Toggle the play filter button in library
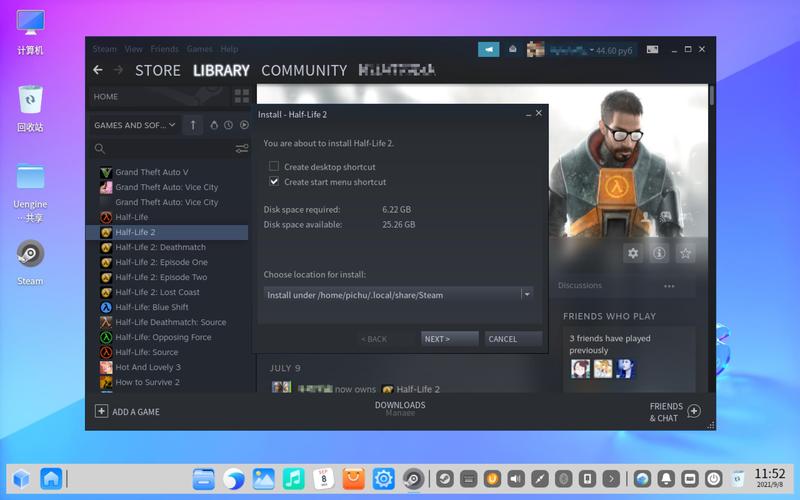Image resolution: width=800 pixels, height=500 pixels. (x=244, y=125)
